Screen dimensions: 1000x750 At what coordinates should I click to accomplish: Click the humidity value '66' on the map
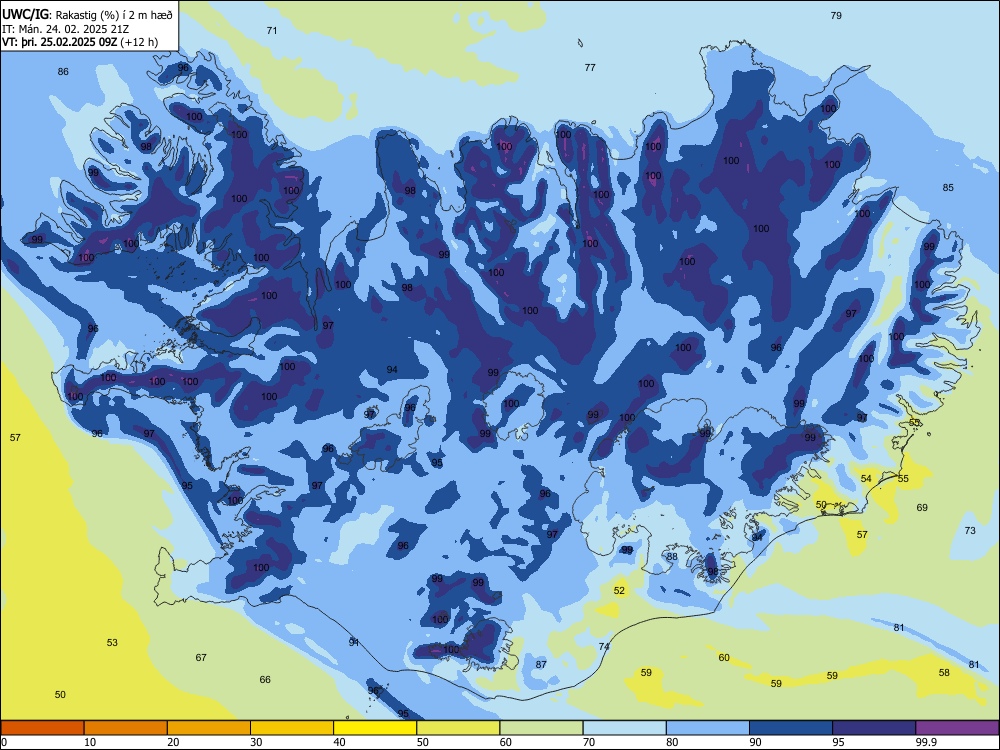[x=265, y=680]
